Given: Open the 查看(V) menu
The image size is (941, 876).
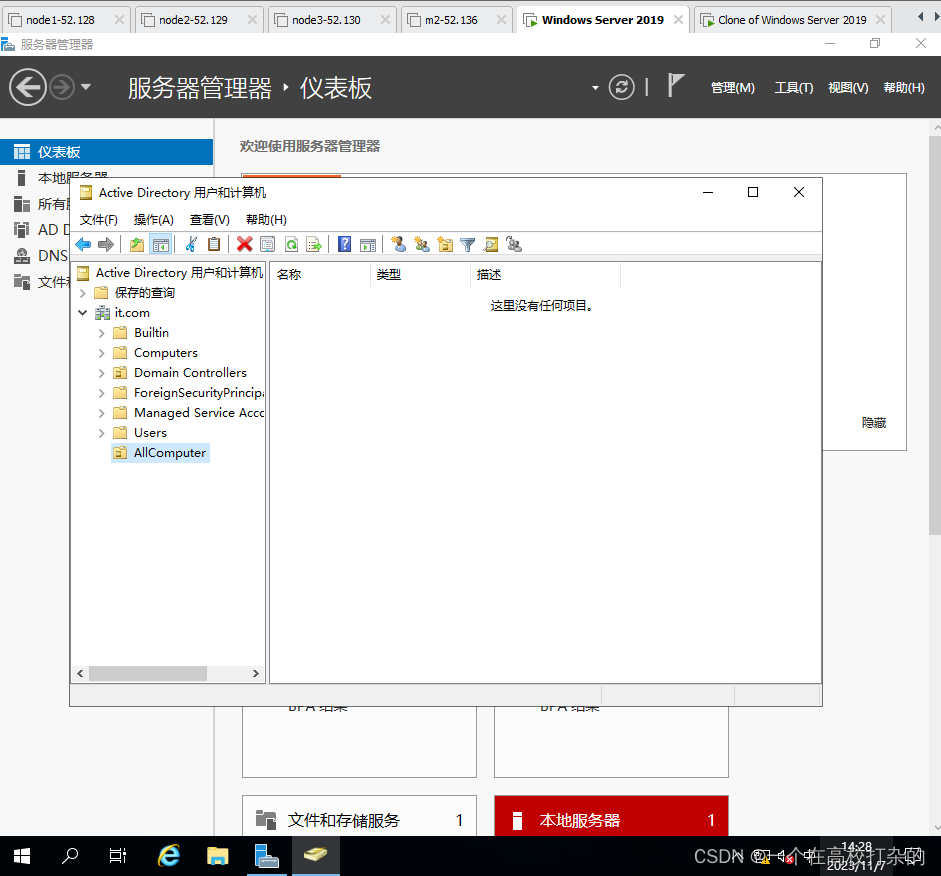Looking at the screenshot, I should 209,220.
